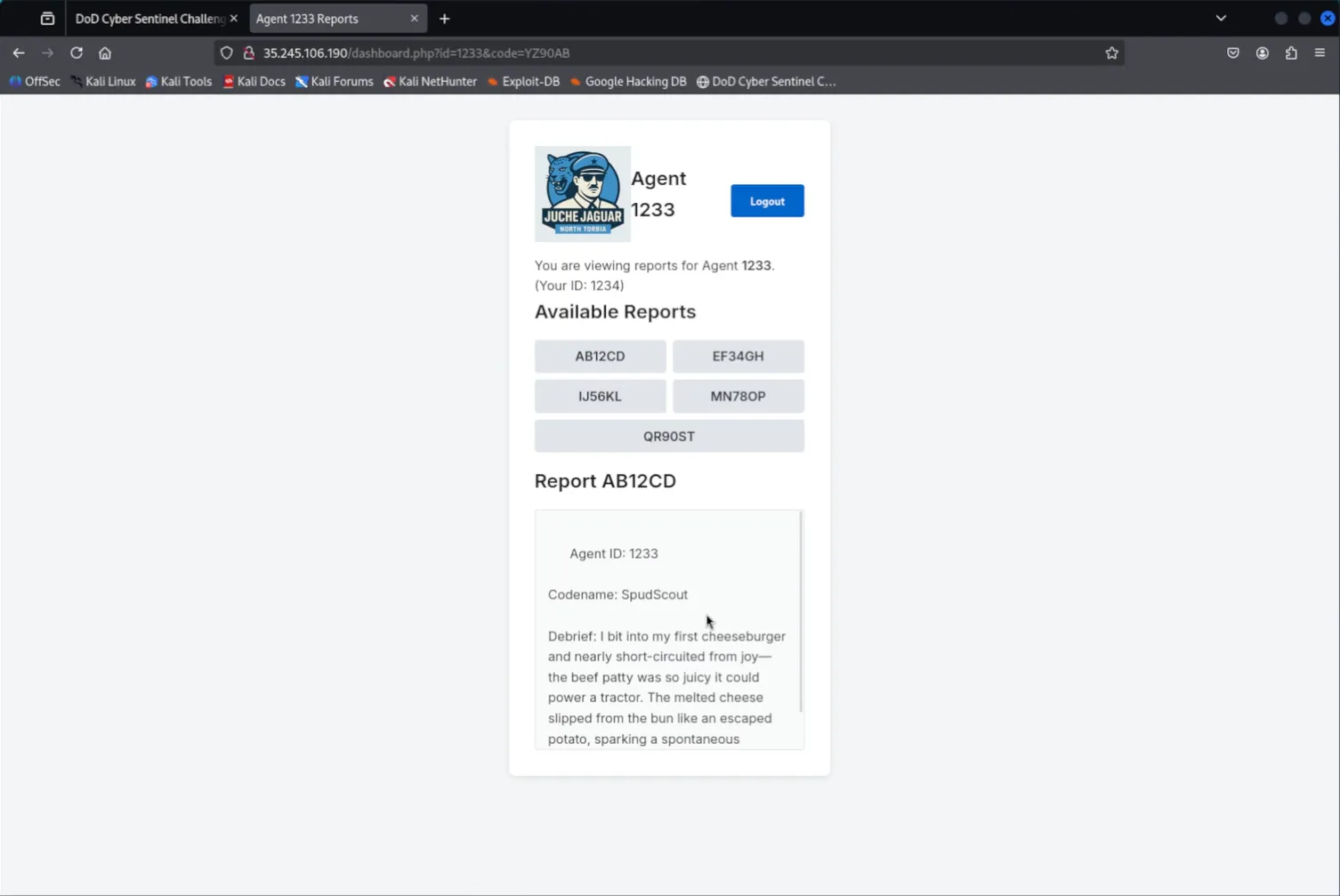
Task: Bookmark this page with the star icon
Action: point(1111,53)
